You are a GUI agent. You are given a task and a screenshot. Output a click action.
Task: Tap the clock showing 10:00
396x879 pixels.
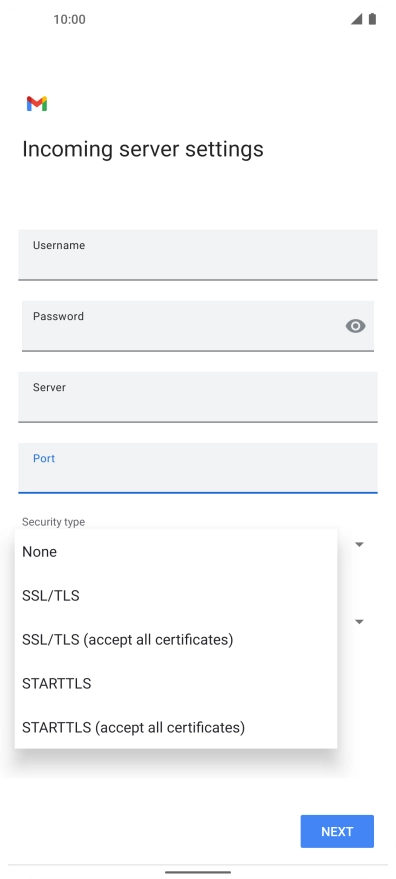[x=70, y=20]
